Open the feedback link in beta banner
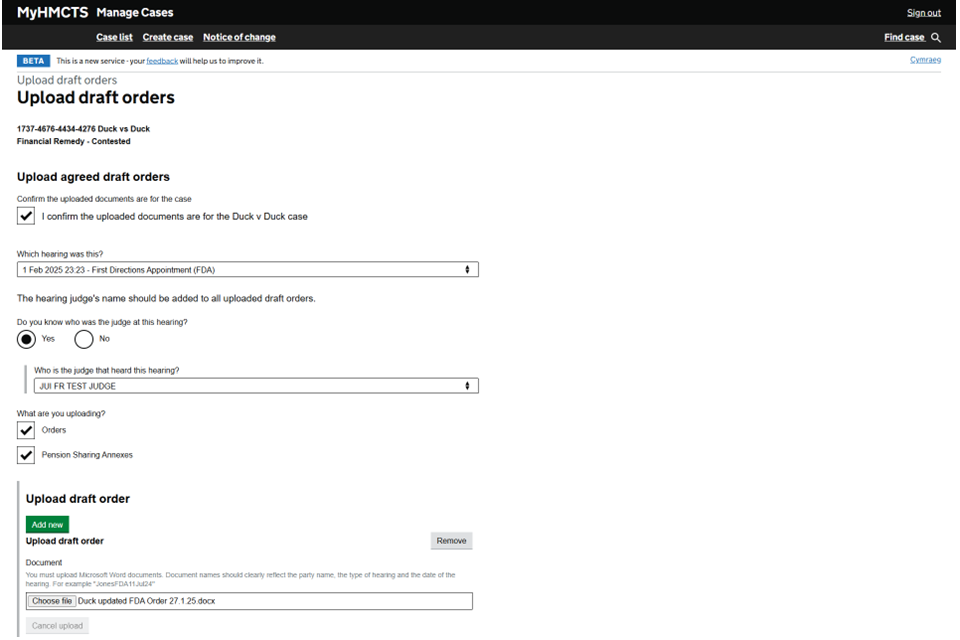The height and width of the screenshot is (640, 960). tap(162, 61)
